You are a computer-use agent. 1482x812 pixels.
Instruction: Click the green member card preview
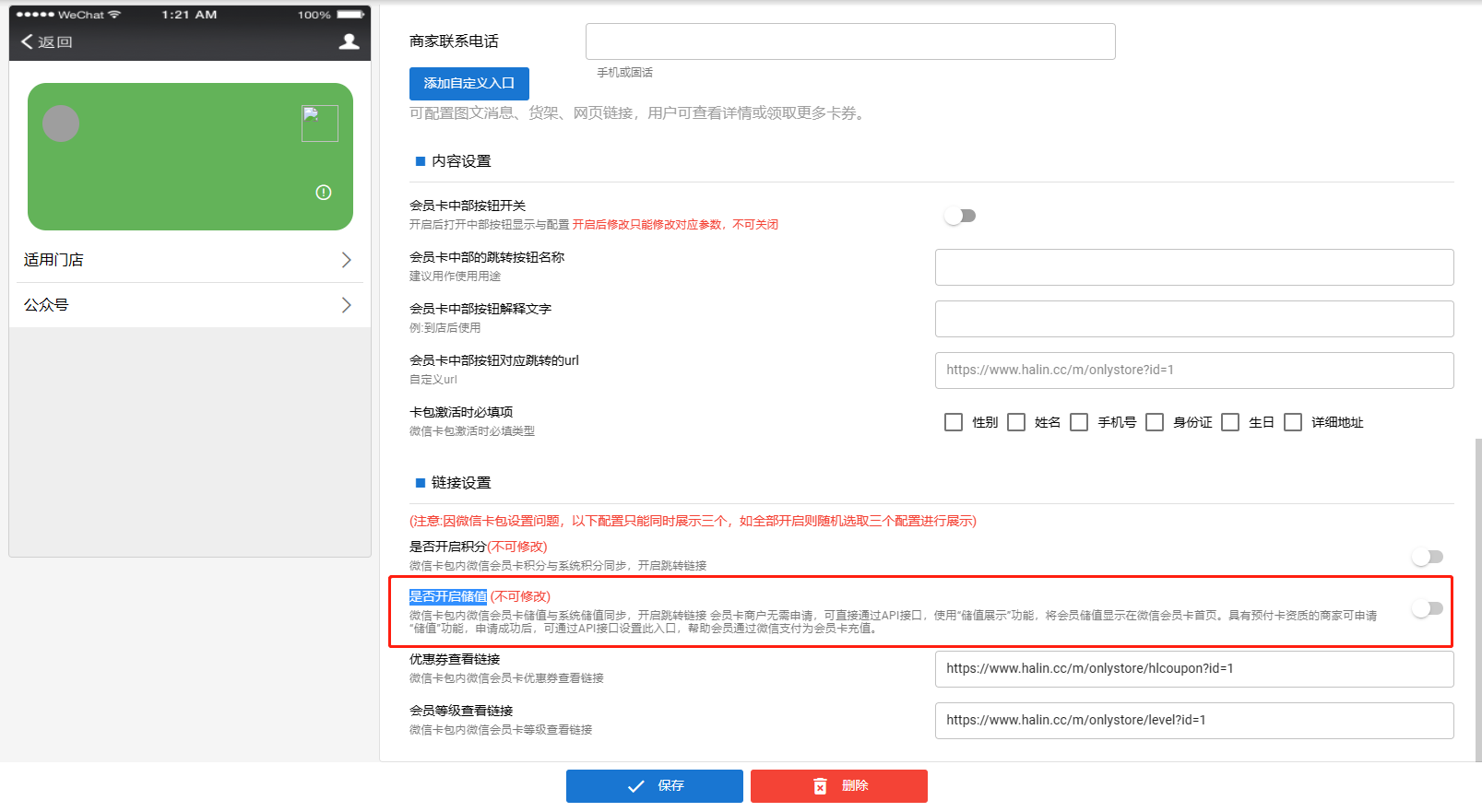click(x=190, y=157)
